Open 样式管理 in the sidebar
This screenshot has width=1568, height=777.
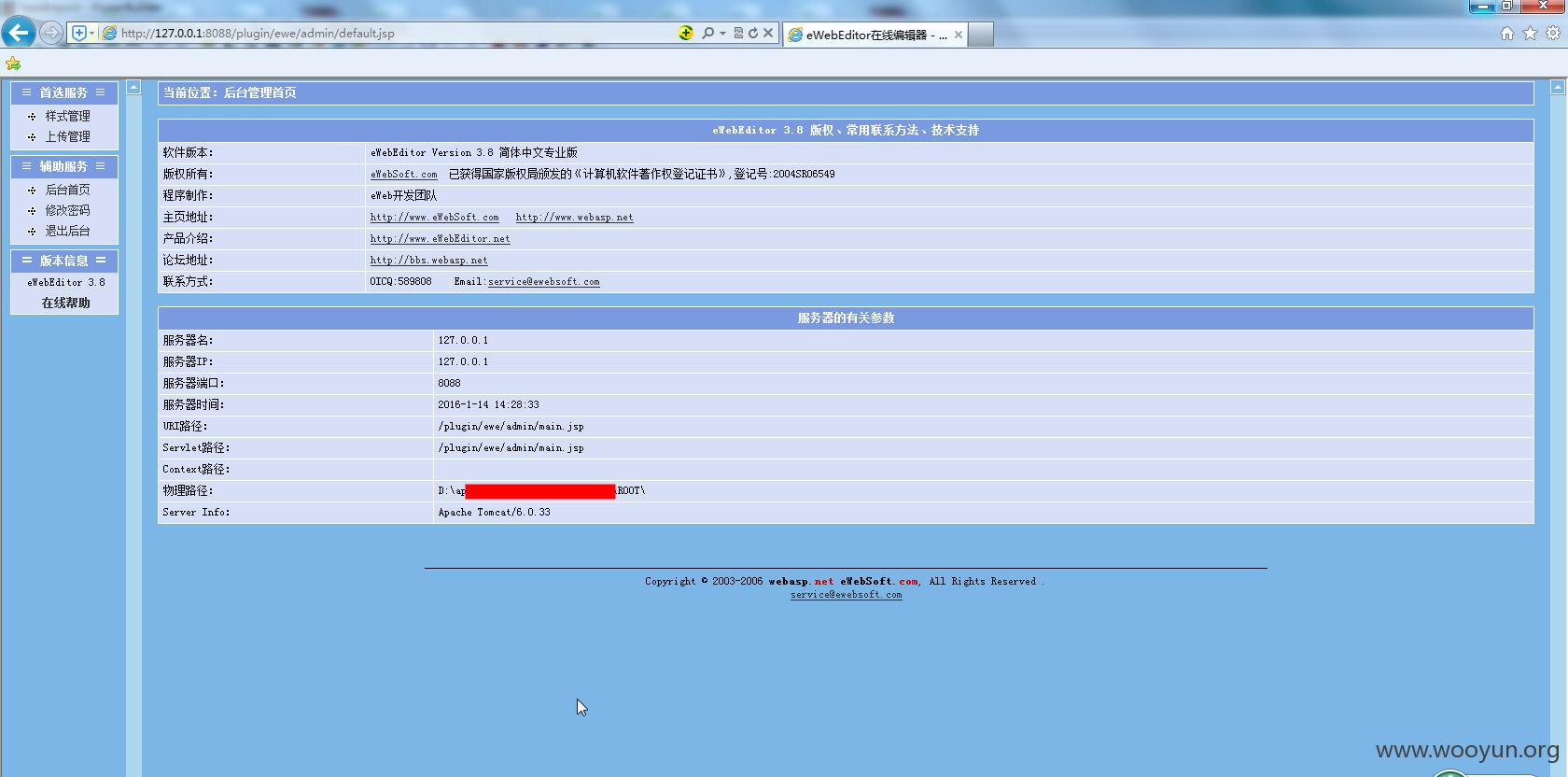point(68,116)
